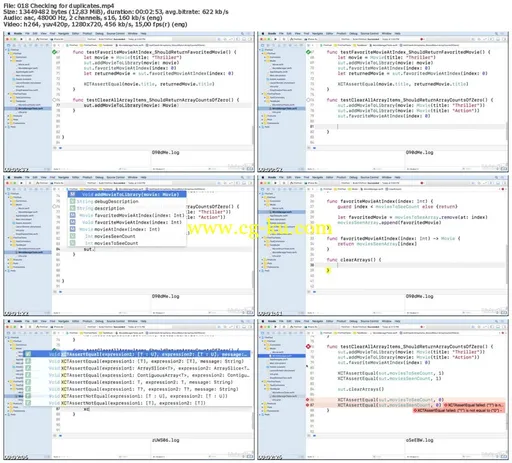512x463 pixels.
Task: Click the icon beside the highlighted XCTAssertEqual completion row
Action: [28, 354]
